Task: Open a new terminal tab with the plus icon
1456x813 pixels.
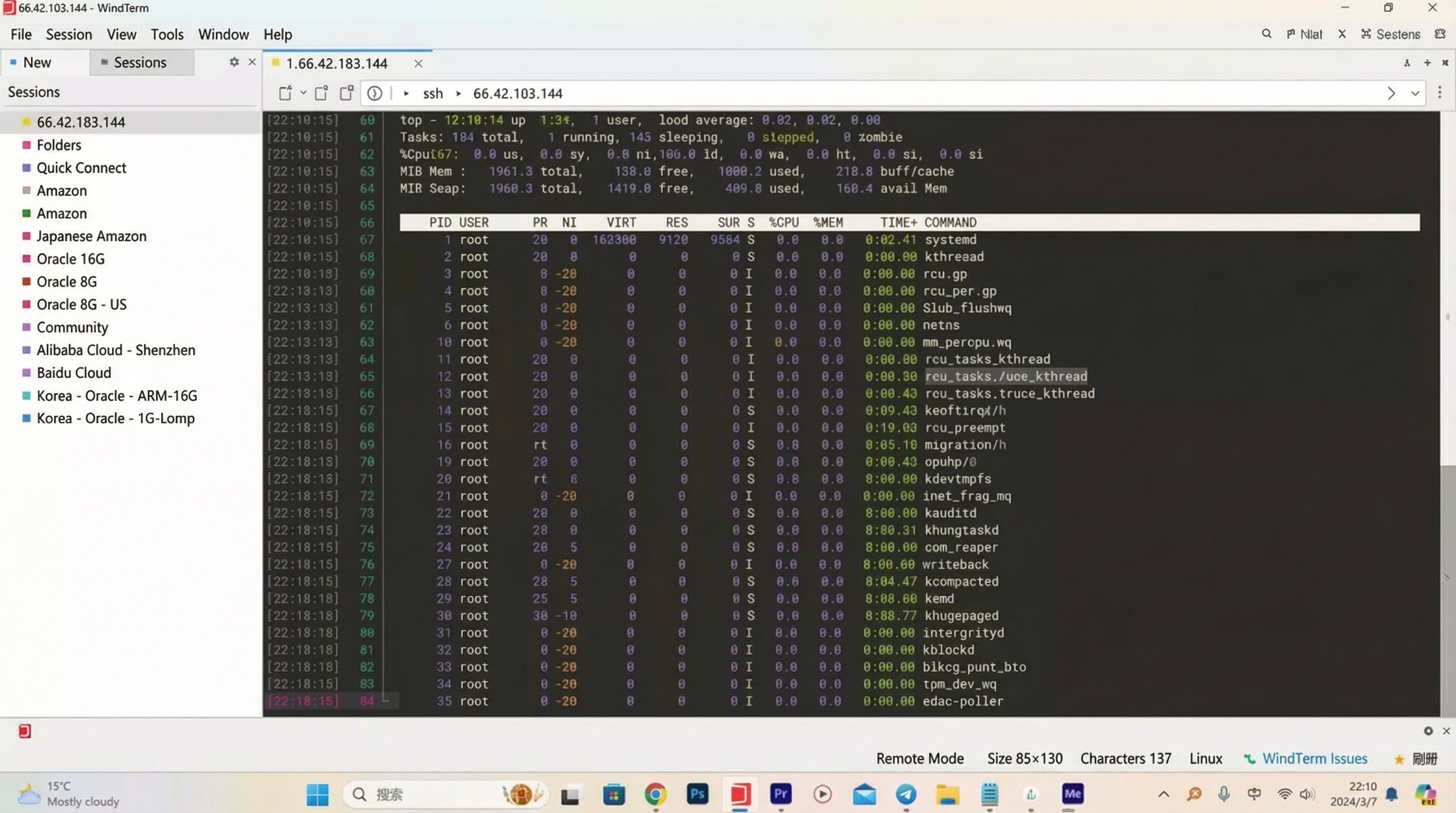Action: tap(1427, 64)
